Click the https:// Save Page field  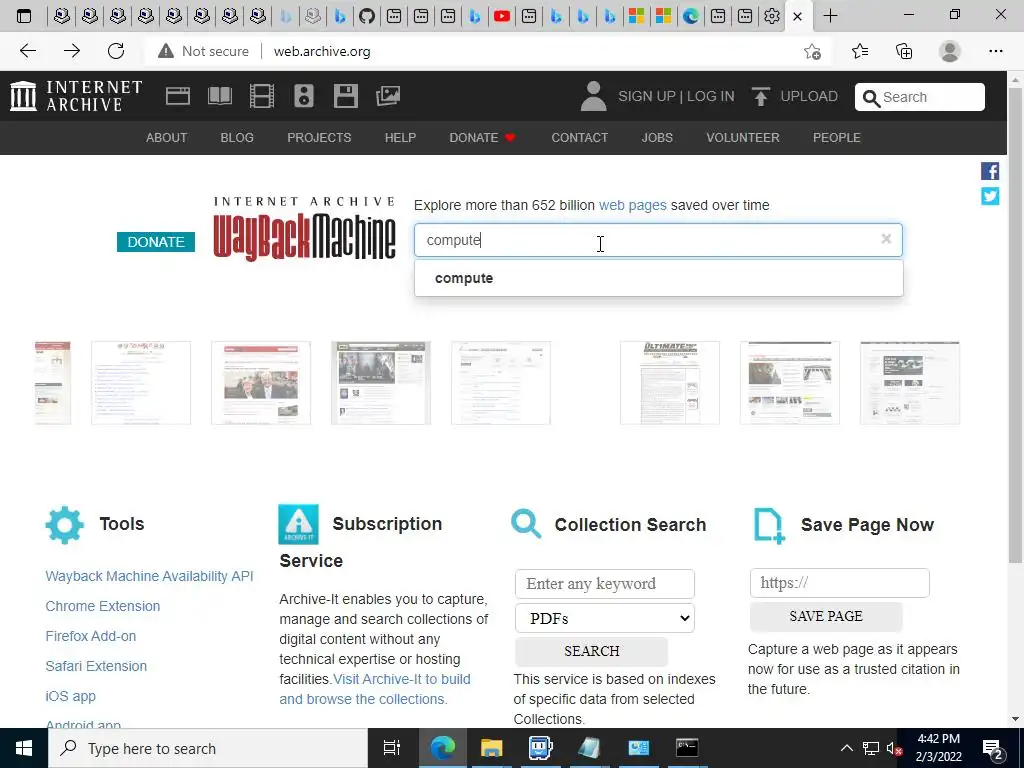(839, 583)
